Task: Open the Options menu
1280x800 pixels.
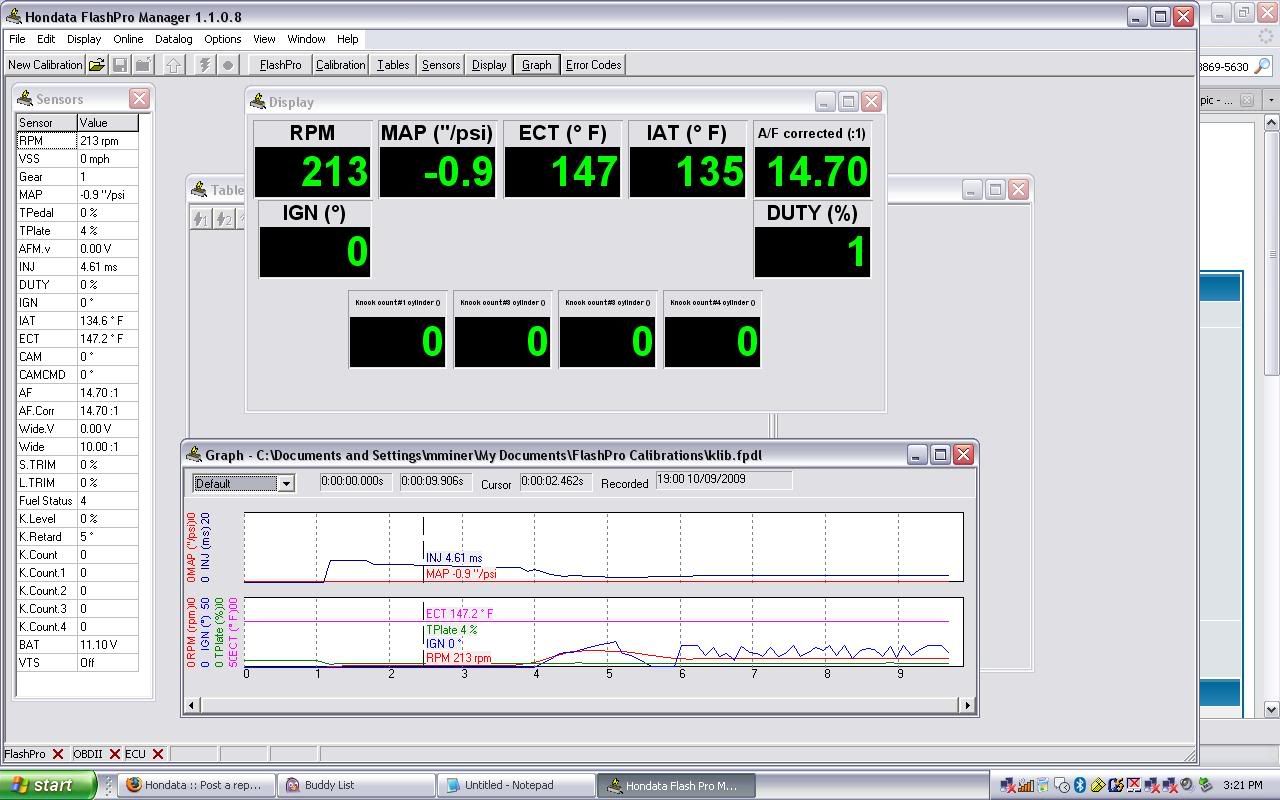Action: 222,39
